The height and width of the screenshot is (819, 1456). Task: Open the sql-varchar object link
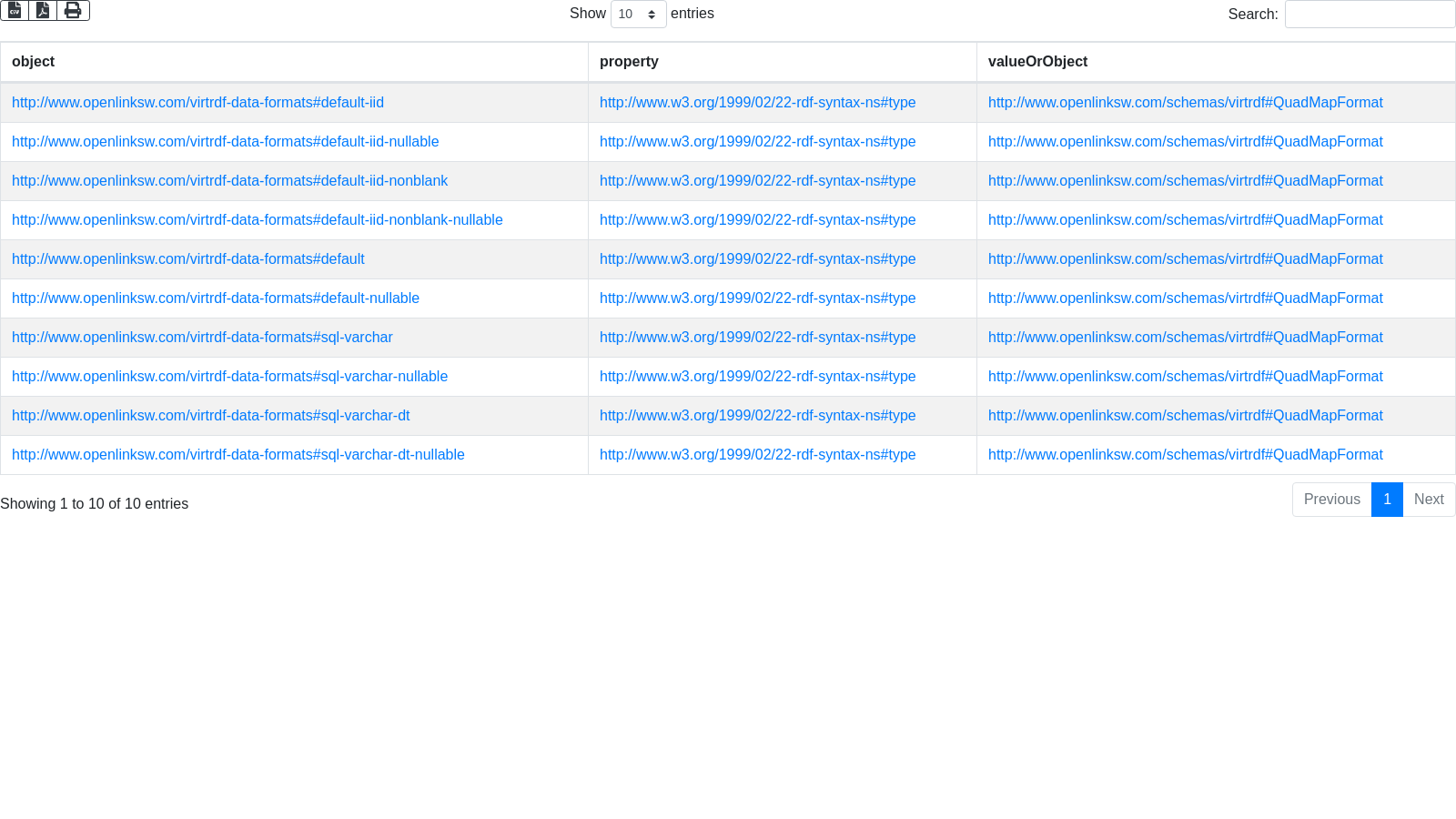(202, 338)
